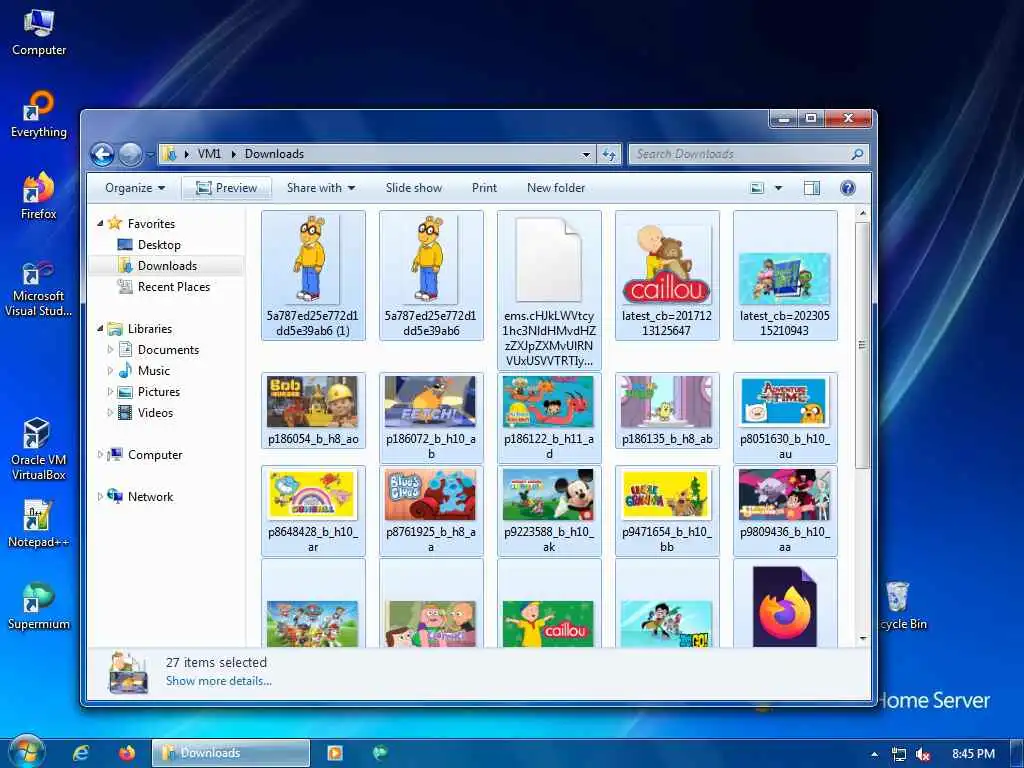Open Windows Media Player taskbar icon
The image size is (1024, 768).
coord(335,753)
